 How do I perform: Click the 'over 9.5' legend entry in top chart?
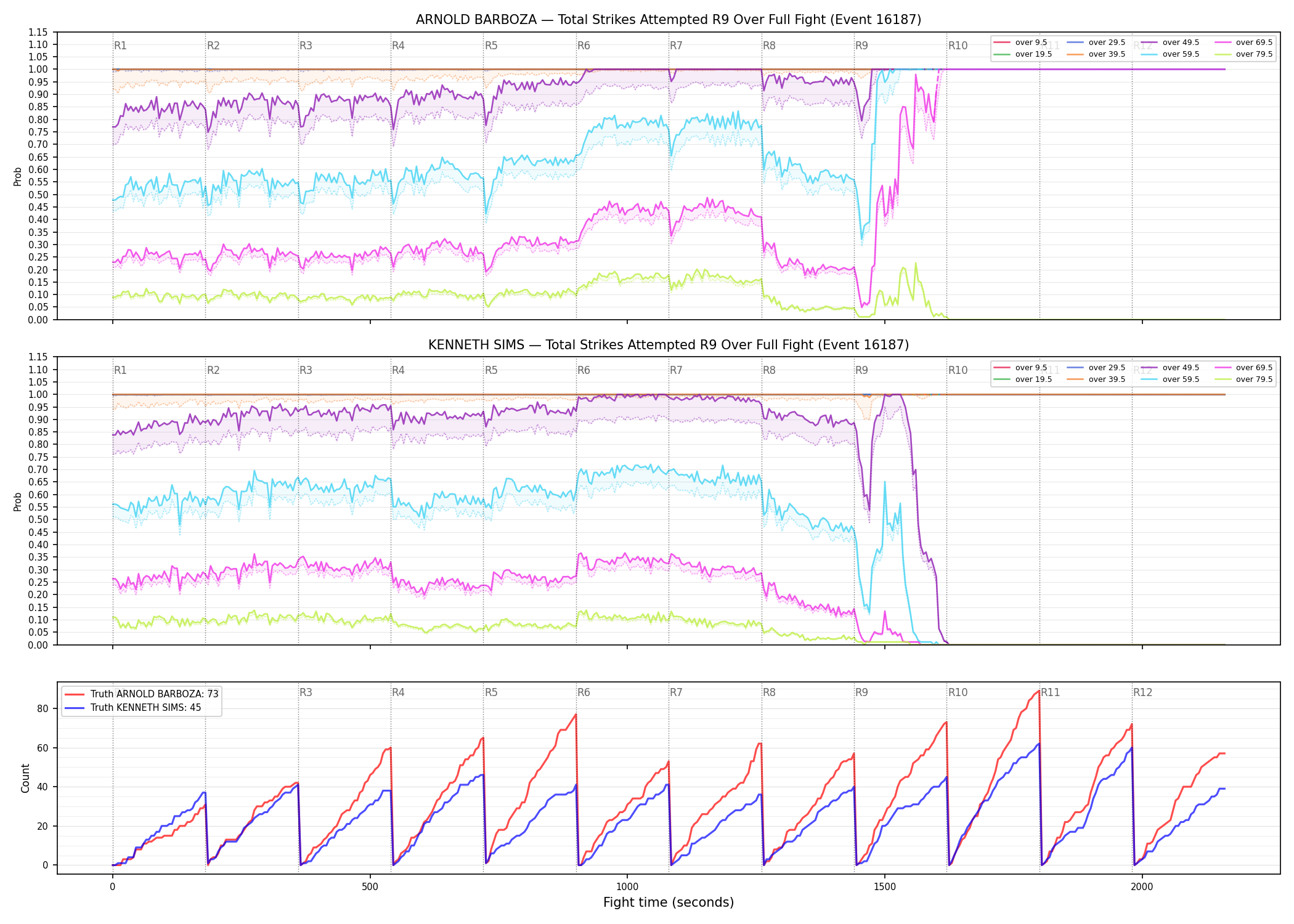(x=1020, y=43)
